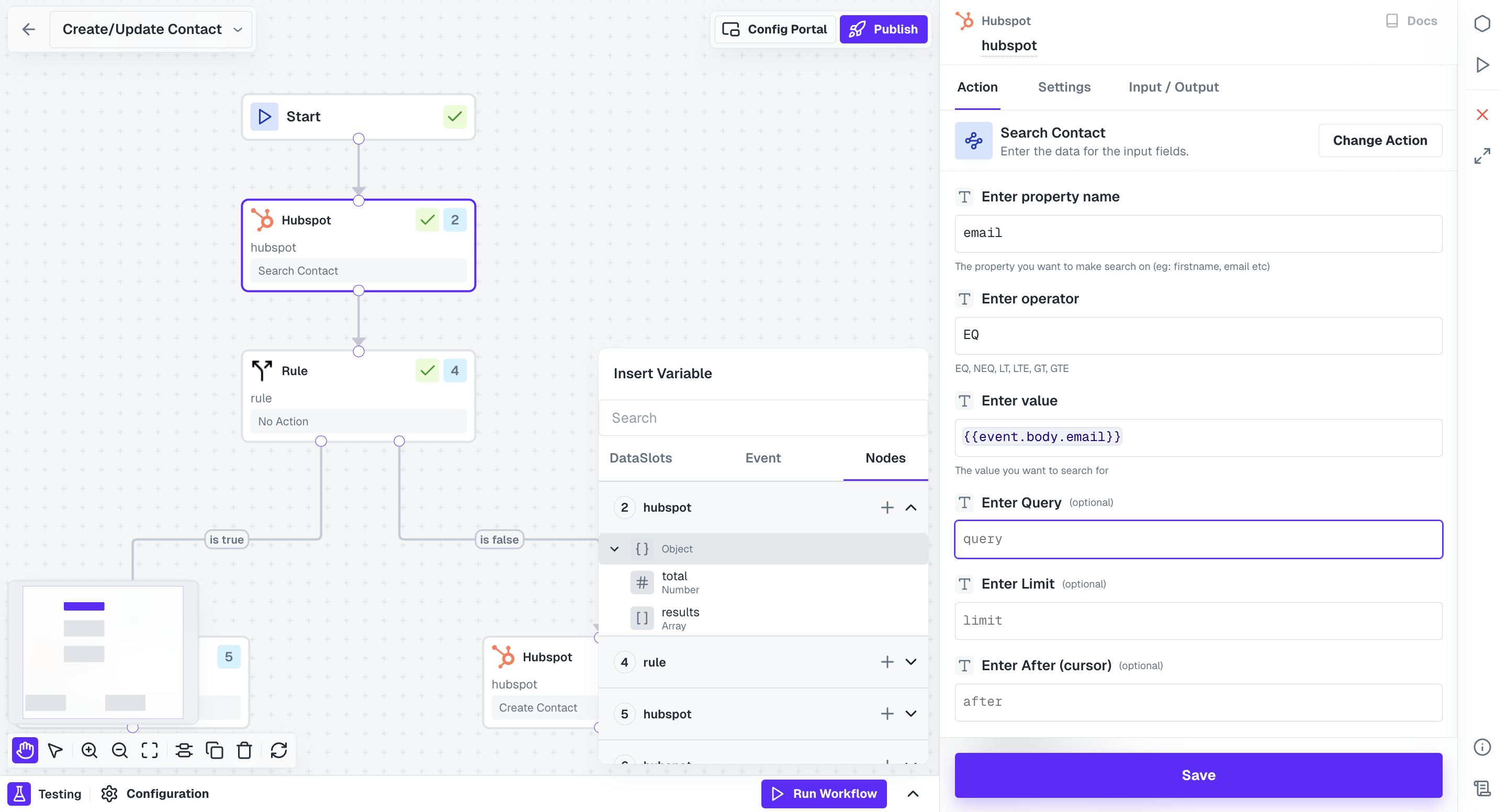This screenshot has width=1507, height=812.
Task: Open the run panel on the right sidebar
Action: [1482, 65]
